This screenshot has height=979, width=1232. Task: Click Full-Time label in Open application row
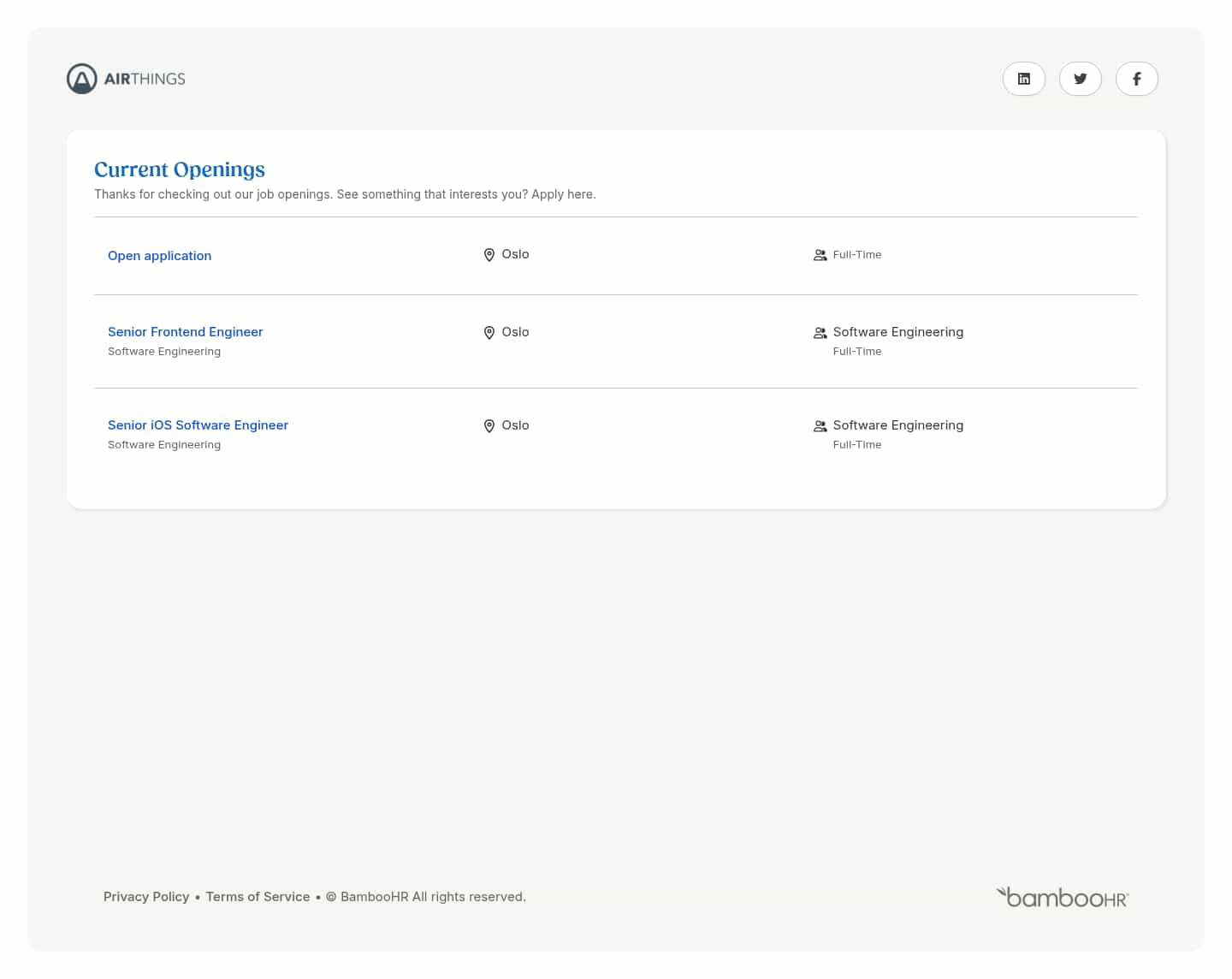point(856,255)
